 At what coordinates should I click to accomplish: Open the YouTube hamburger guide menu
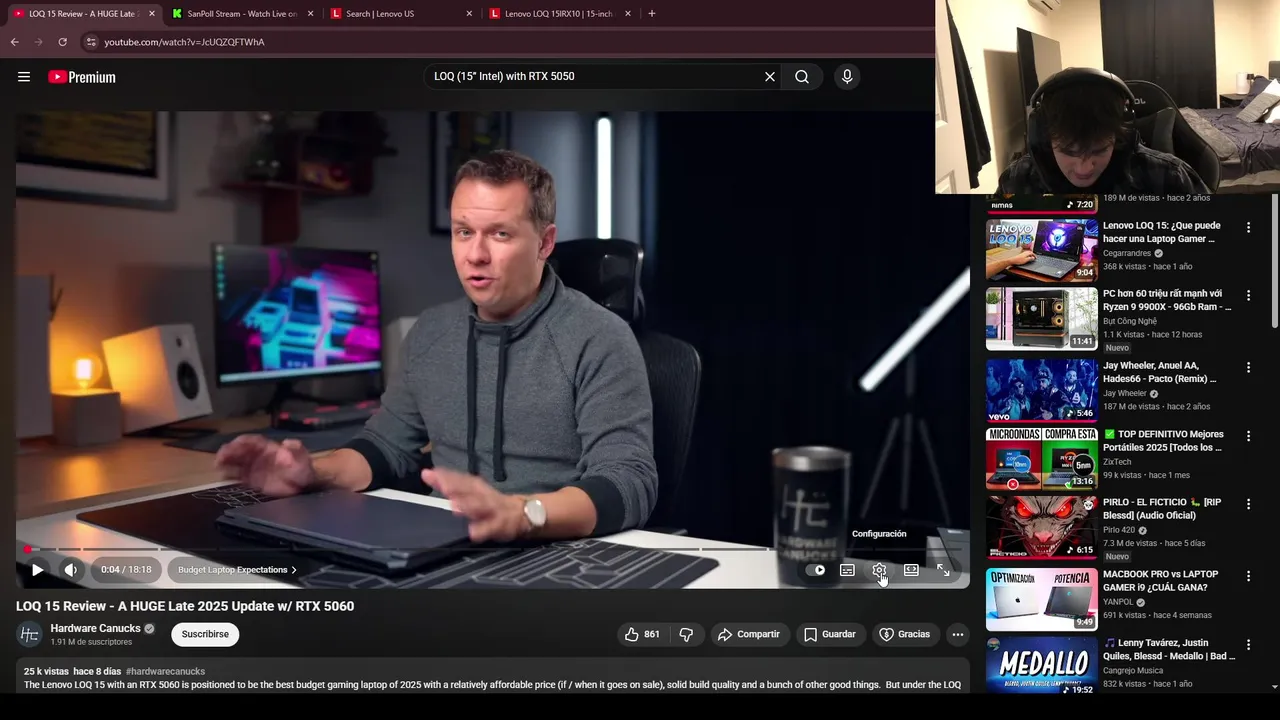click(x=24, y=77)
